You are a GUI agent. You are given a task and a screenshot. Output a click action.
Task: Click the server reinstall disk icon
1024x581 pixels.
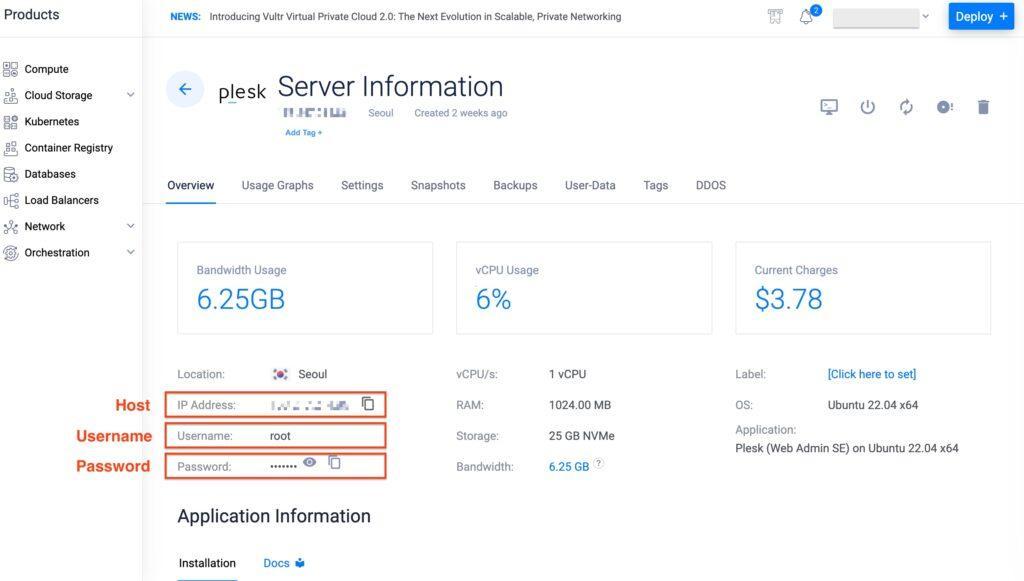pyautogui.click(x=944, y=106)
